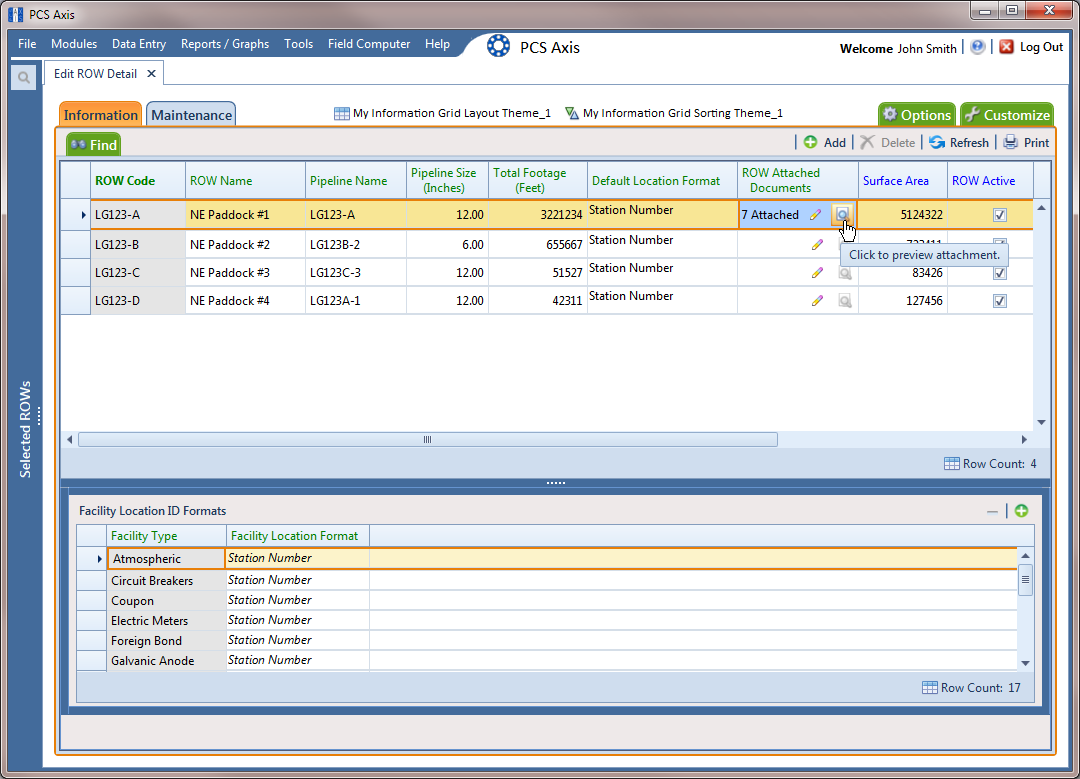Image resolution: width=1080 pixels, height=779 pixels.
Task: Open the Options panel
Action: pos(917,114)
